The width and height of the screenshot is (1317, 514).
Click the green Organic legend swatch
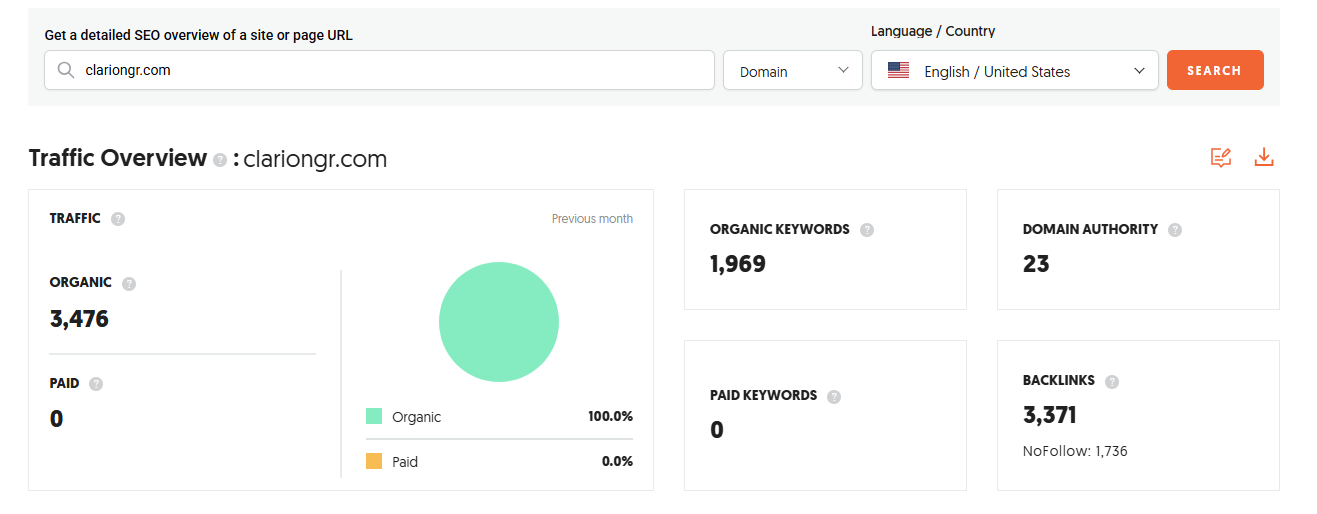pos(374,416)
